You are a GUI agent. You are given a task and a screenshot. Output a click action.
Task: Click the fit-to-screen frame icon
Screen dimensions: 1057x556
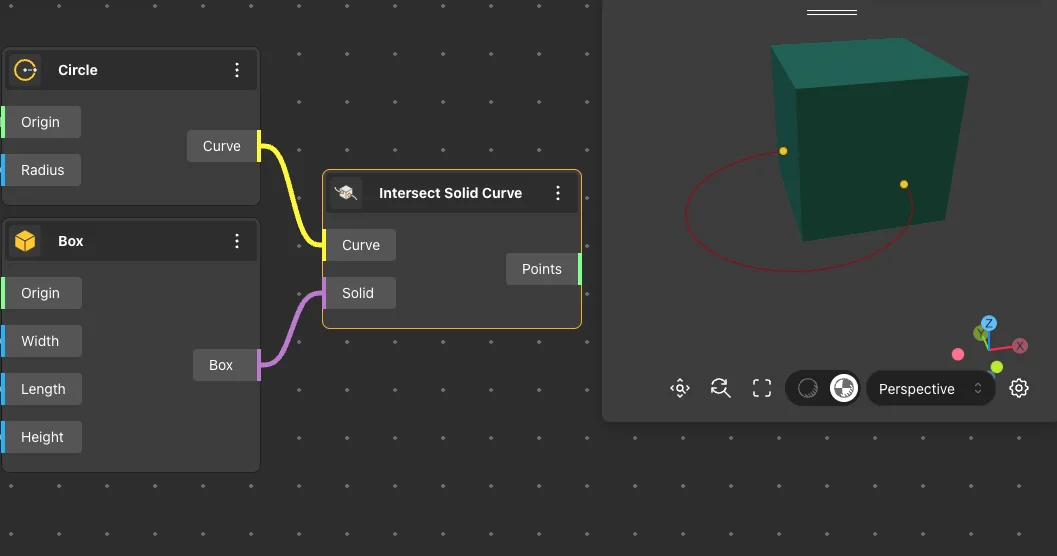point(762,388)
